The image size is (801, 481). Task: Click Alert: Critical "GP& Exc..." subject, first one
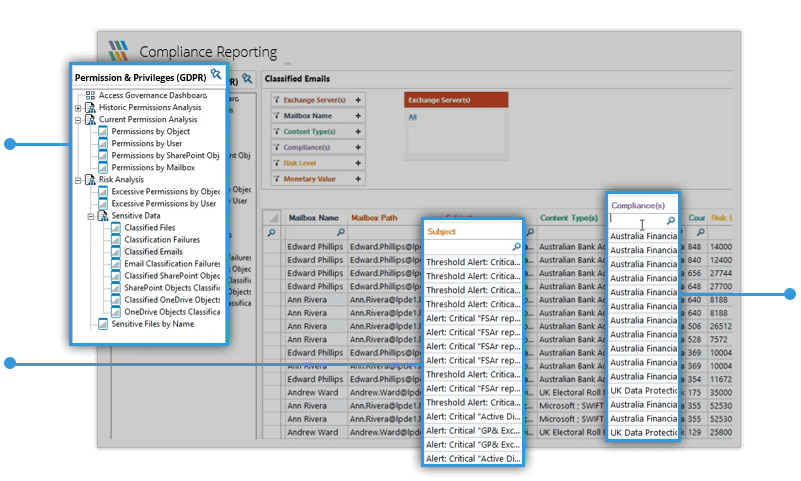point(473,430)
